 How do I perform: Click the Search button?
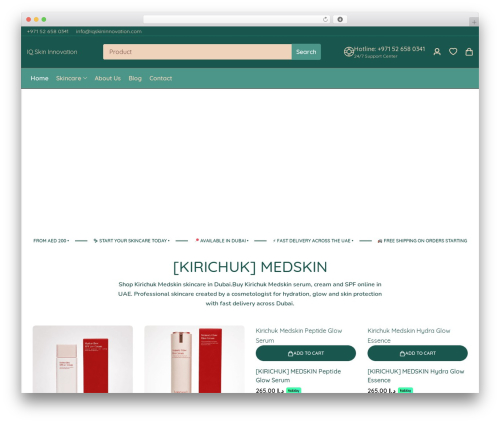pyautogui.click(x=306, y=52)
